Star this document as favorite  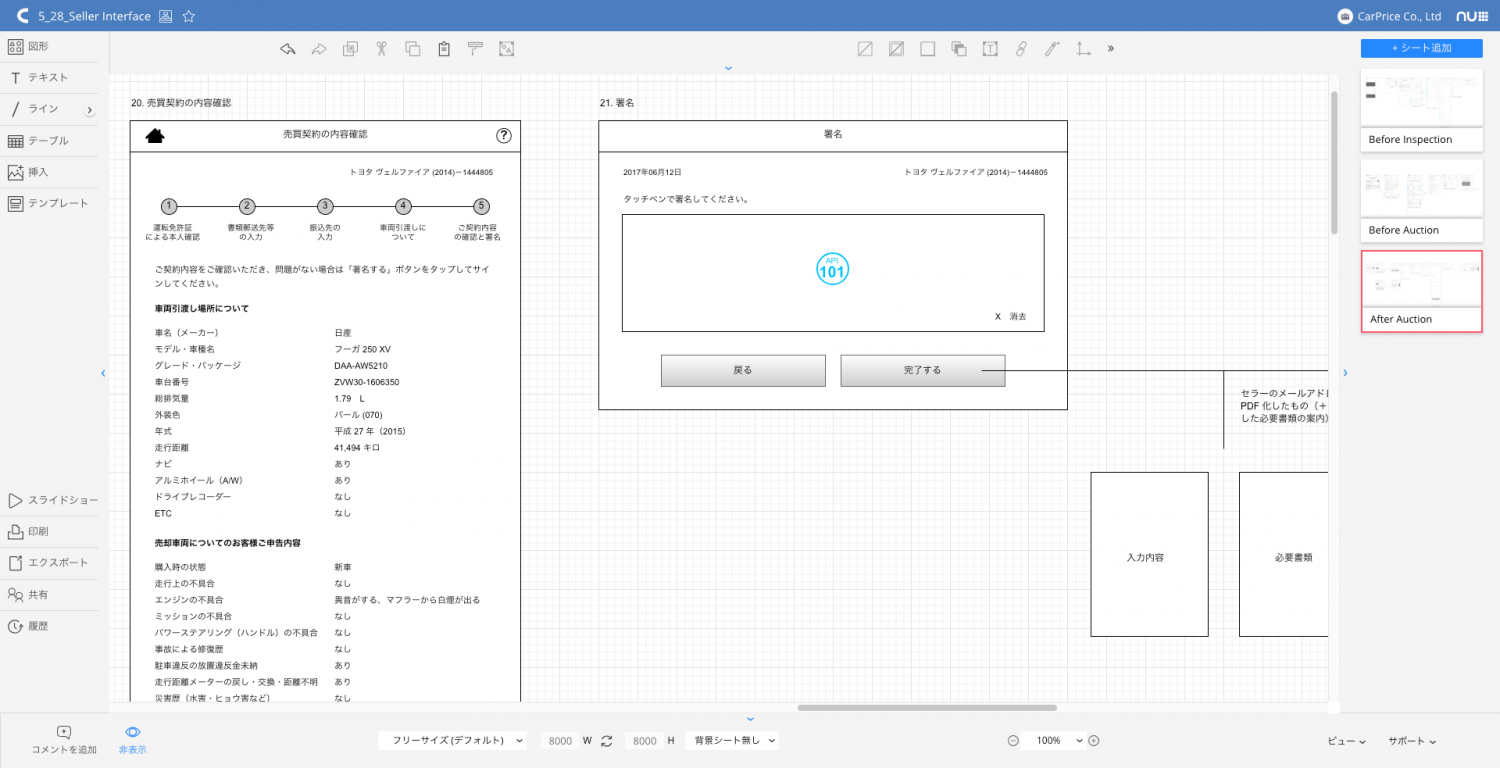[x=189, y=16]
